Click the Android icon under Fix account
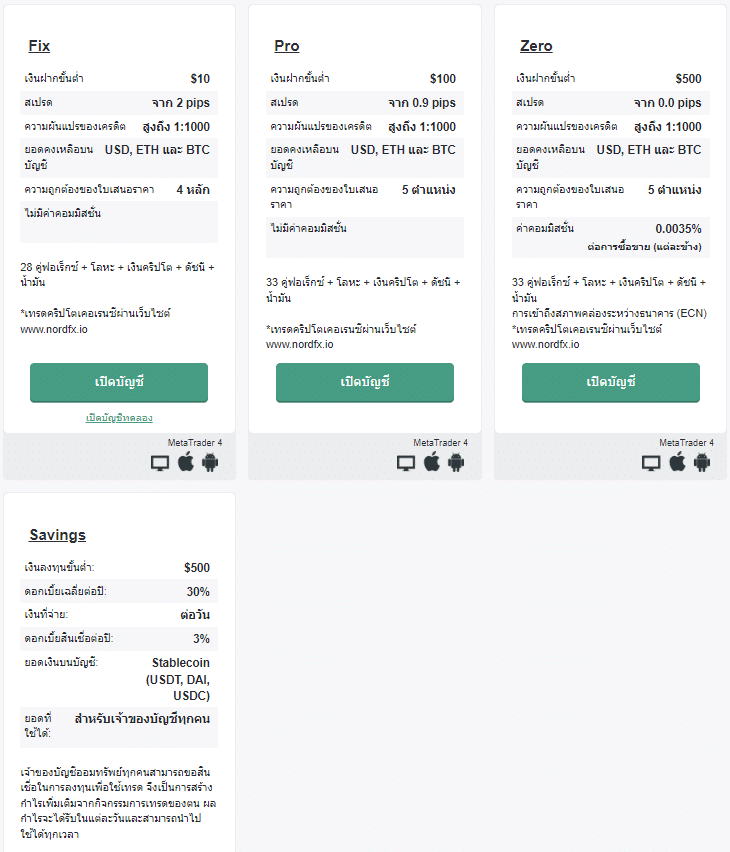730x852 pixels. pyautogui.click(x=210, y=462)
